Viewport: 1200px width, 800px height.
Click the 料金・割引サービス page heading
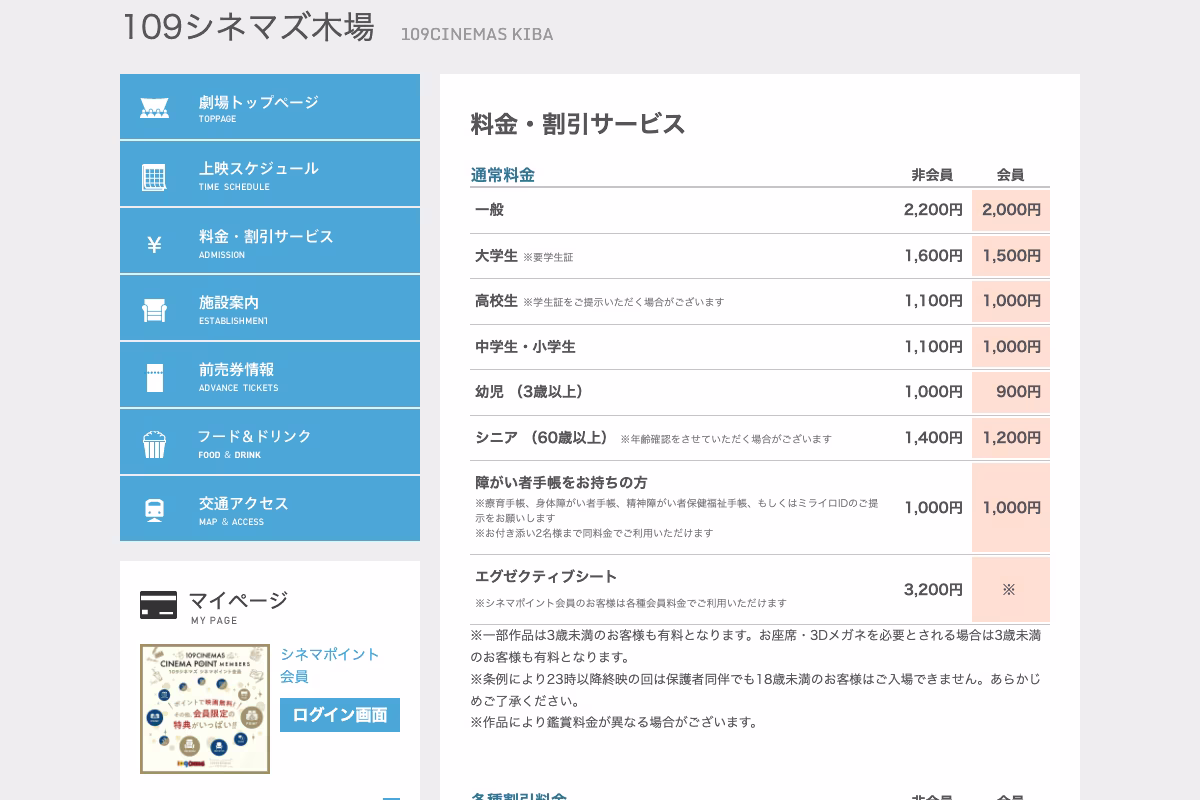coord(578,124)
